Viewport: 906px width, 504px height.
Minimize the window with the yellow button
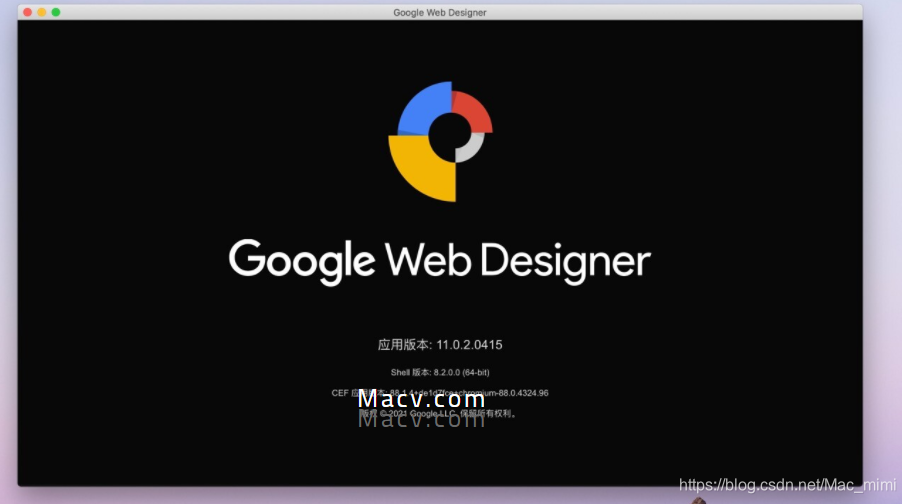[42, 12]
